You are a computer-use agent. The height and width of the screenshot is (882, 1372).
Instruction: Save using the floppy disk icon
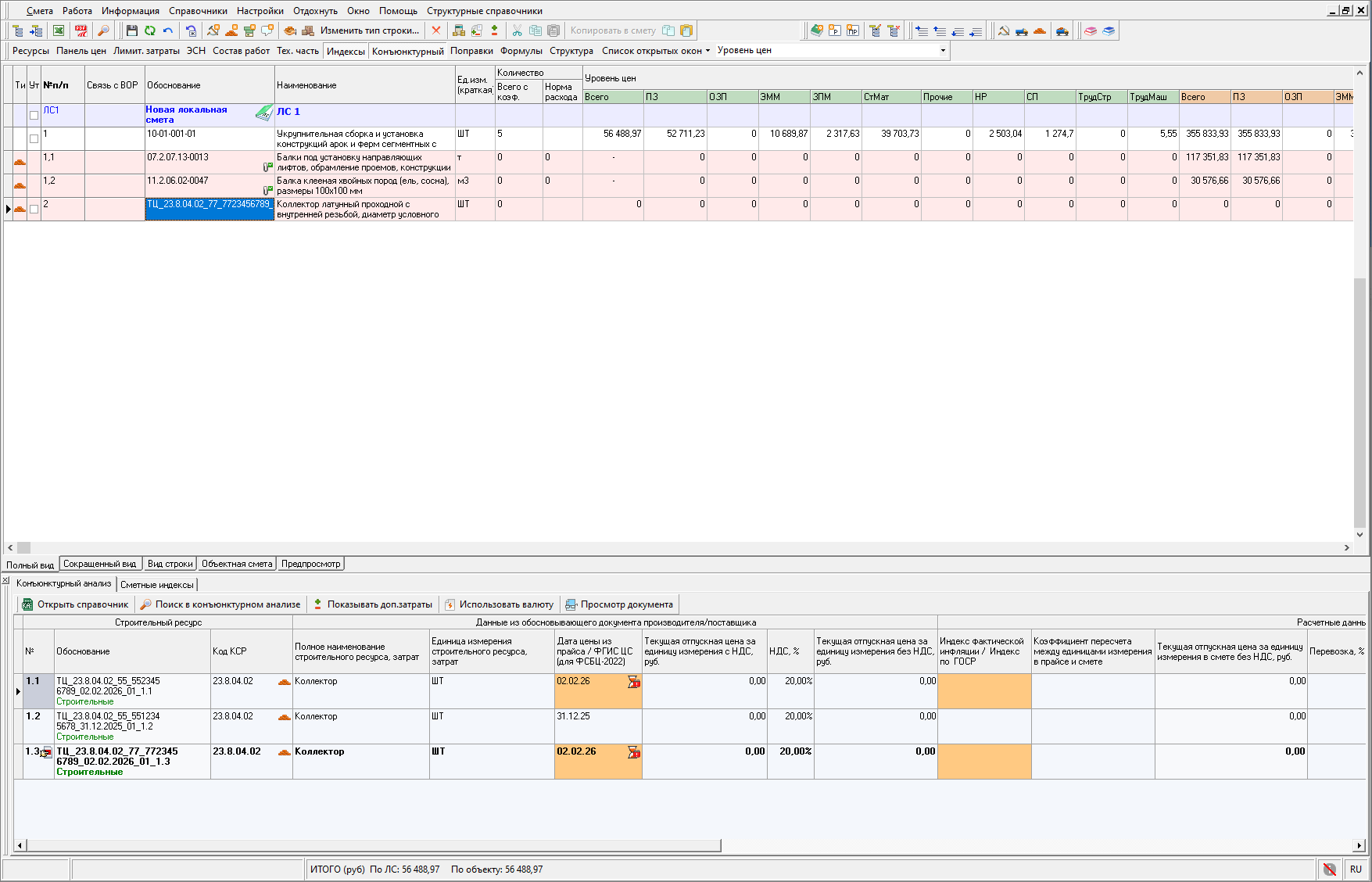[131, 30]
